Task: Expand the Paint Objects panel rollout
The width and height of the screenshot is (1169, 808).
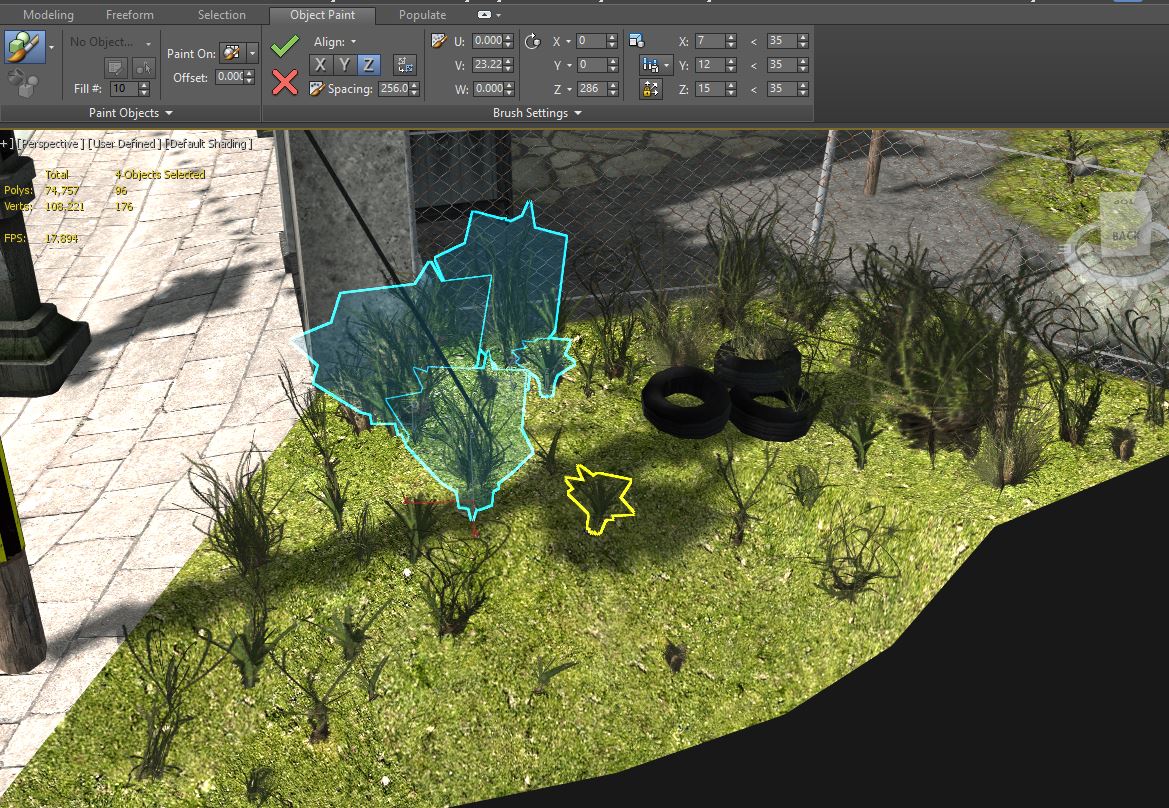Action: (x=130, y=113)
